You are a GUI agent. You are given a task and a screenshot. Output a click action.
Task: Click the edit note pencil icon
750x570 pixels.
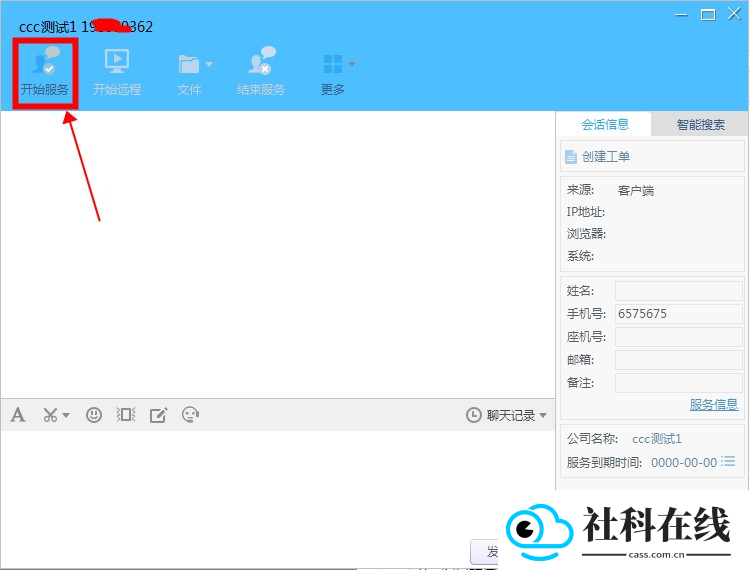pyautogui.click(x=158, y=415)
